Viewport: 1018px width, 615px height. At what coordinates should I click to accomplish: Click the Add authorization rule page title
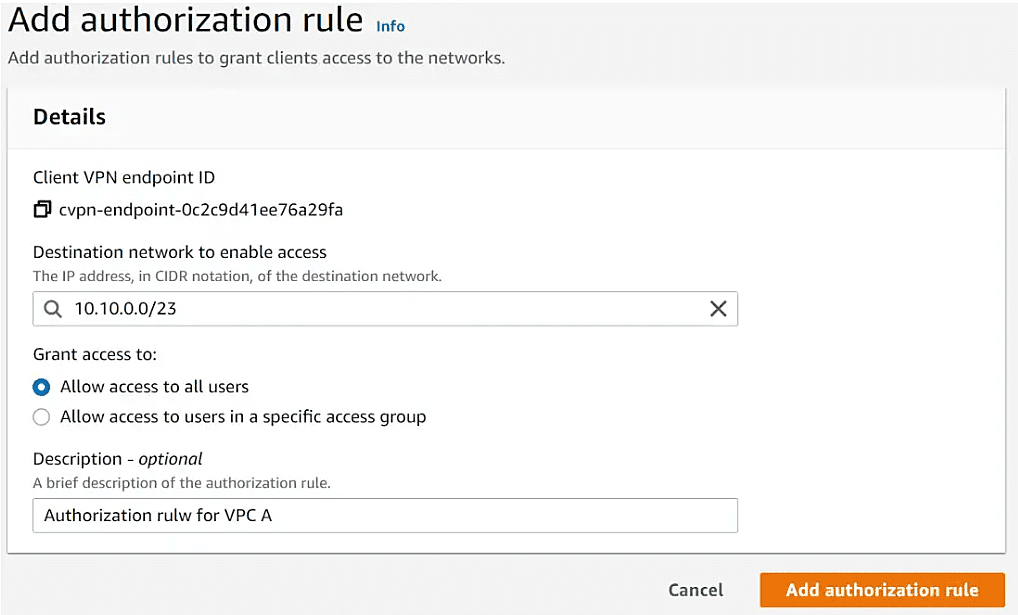click(186, 19)
